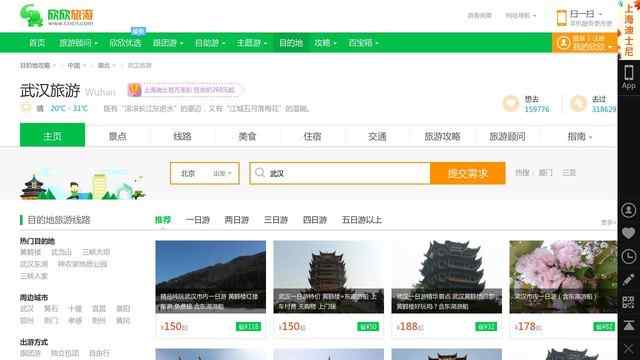Screen dimensions: 640x360
Task: Open the tour thumbnail priced ¥188
Action: [447, 277]
